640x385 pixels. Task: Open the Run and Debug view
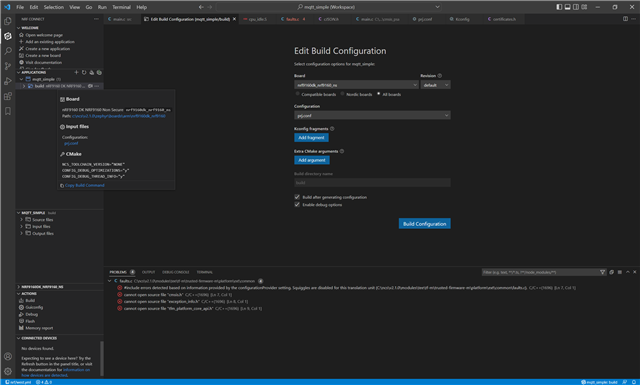[x=8, y=81]
